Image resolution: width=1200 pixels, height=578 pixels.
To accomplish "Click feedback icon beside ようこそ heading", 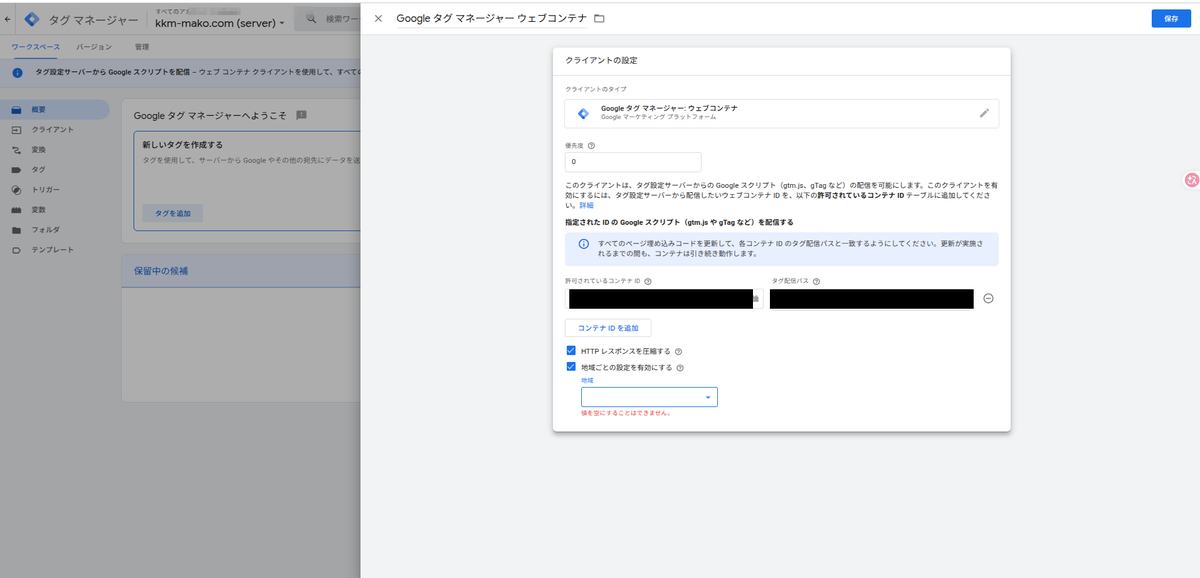I will [301, 115].
